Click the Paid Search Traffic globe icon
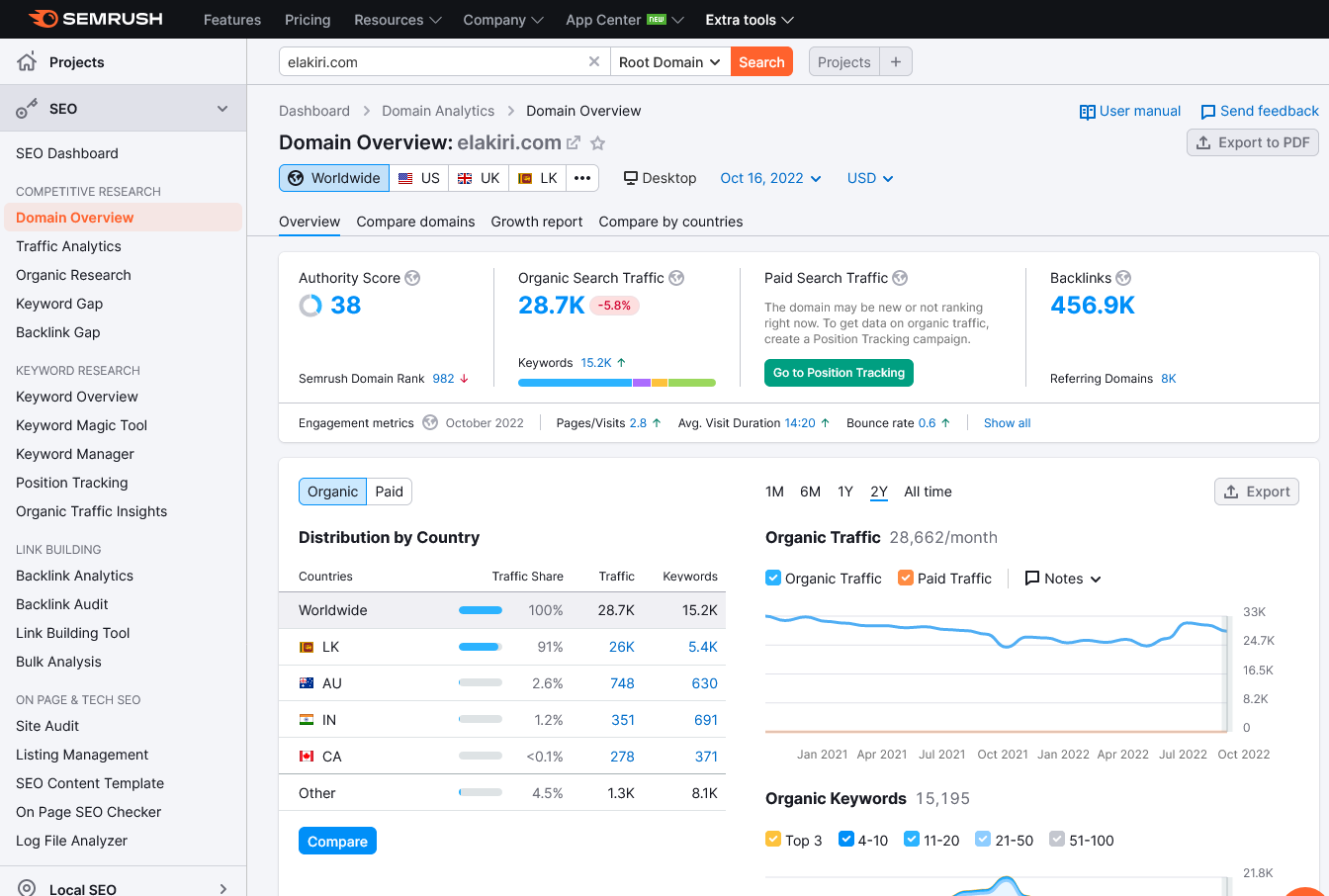 point(900,278)
